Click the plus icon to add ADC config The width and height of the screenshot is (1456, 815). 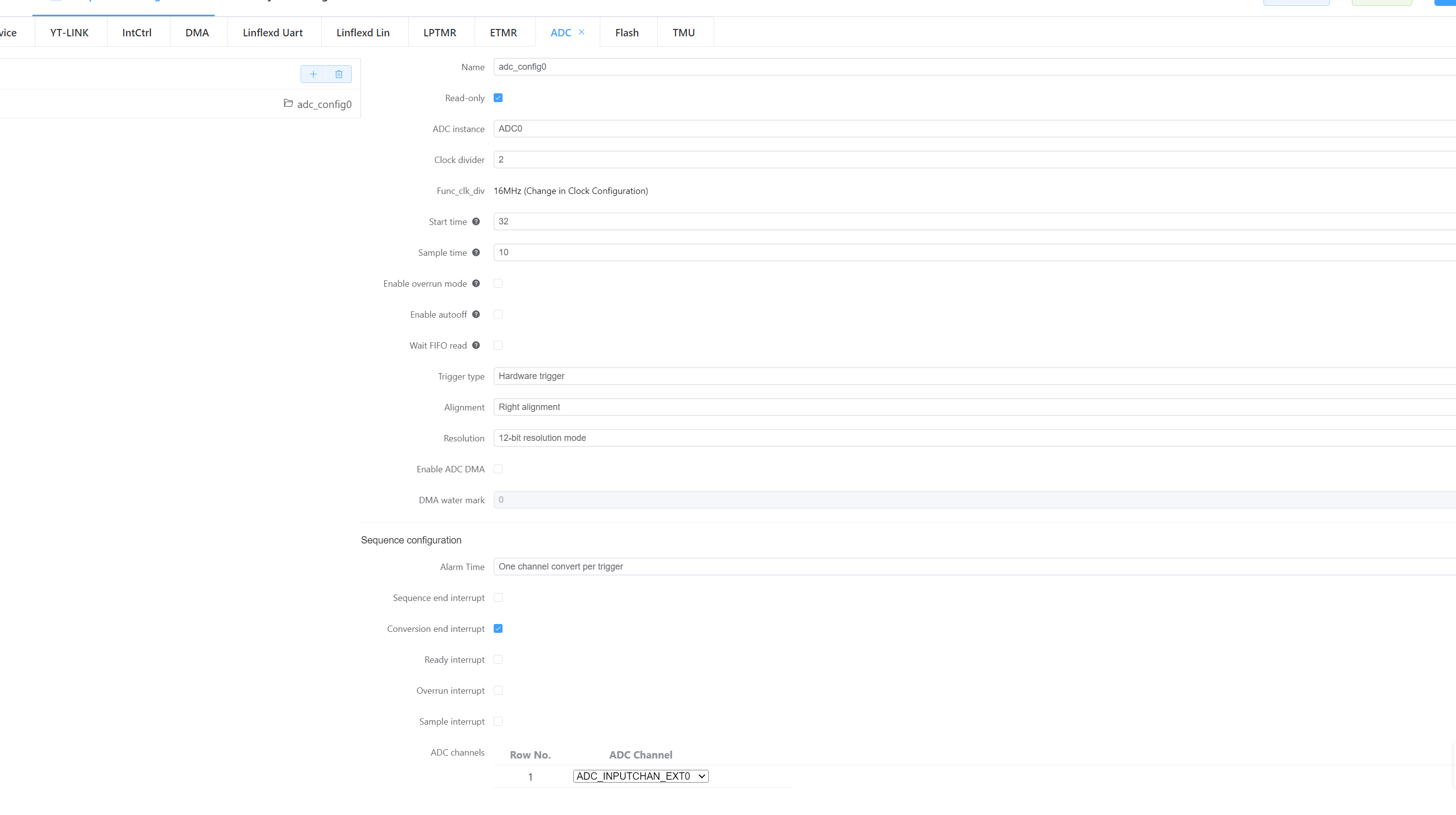coord(313,74)
